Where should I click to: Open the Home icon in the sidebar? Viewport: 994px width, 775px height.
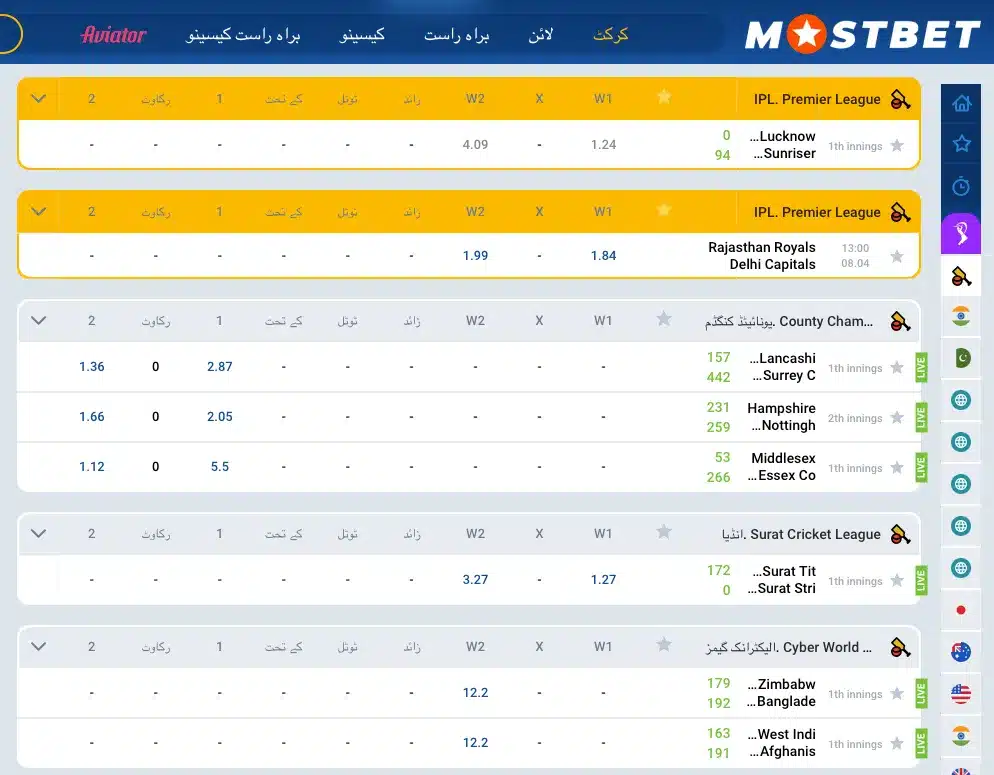click(961, 103)
